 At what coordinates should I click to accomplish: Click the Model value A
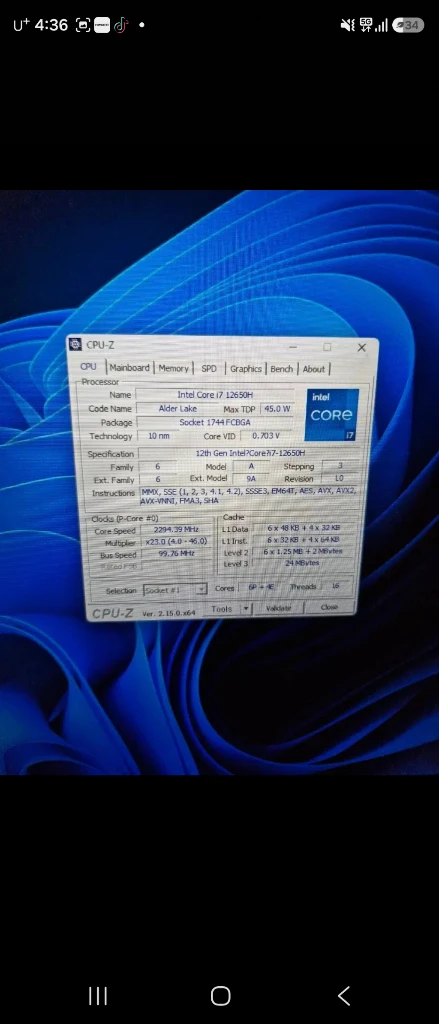pyautogui.click(x=251, y=466)
